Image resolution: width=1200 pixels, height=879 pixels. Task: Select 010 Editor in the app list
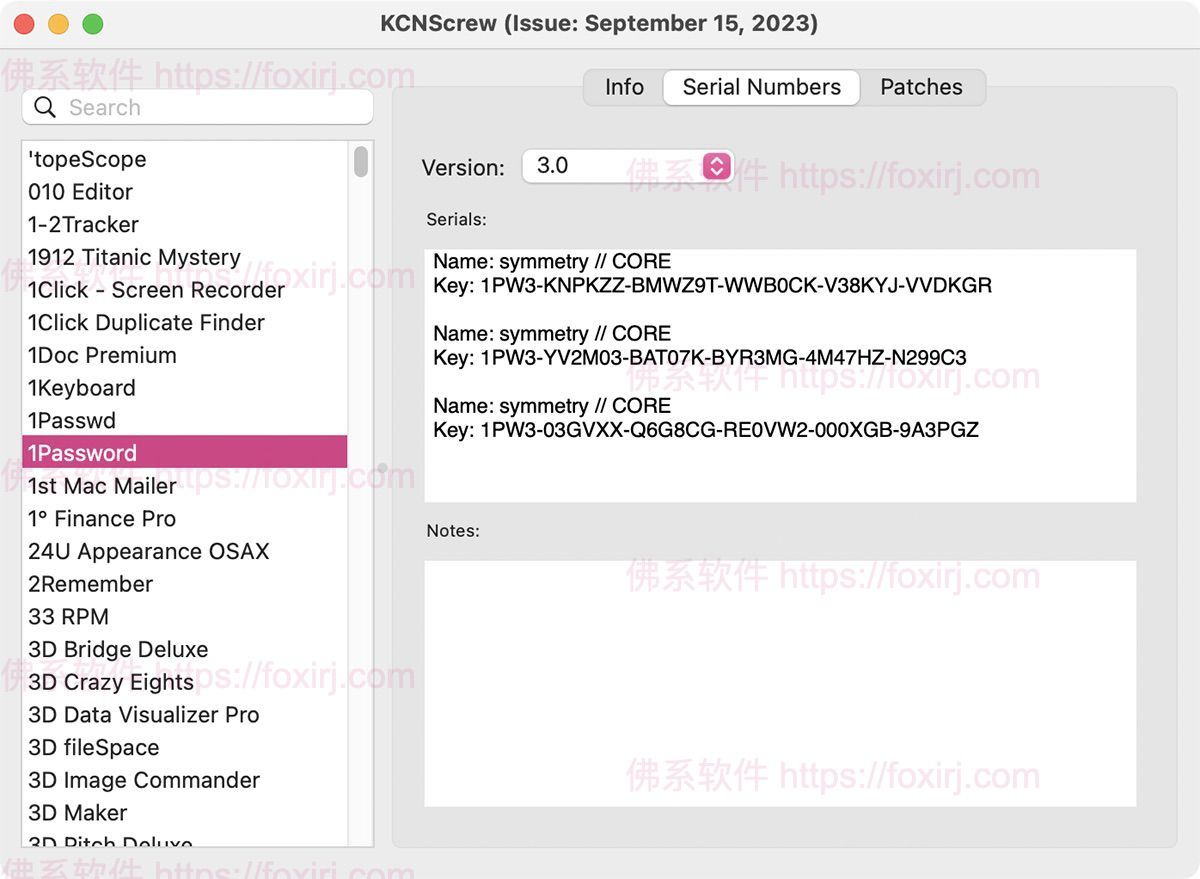80,192
